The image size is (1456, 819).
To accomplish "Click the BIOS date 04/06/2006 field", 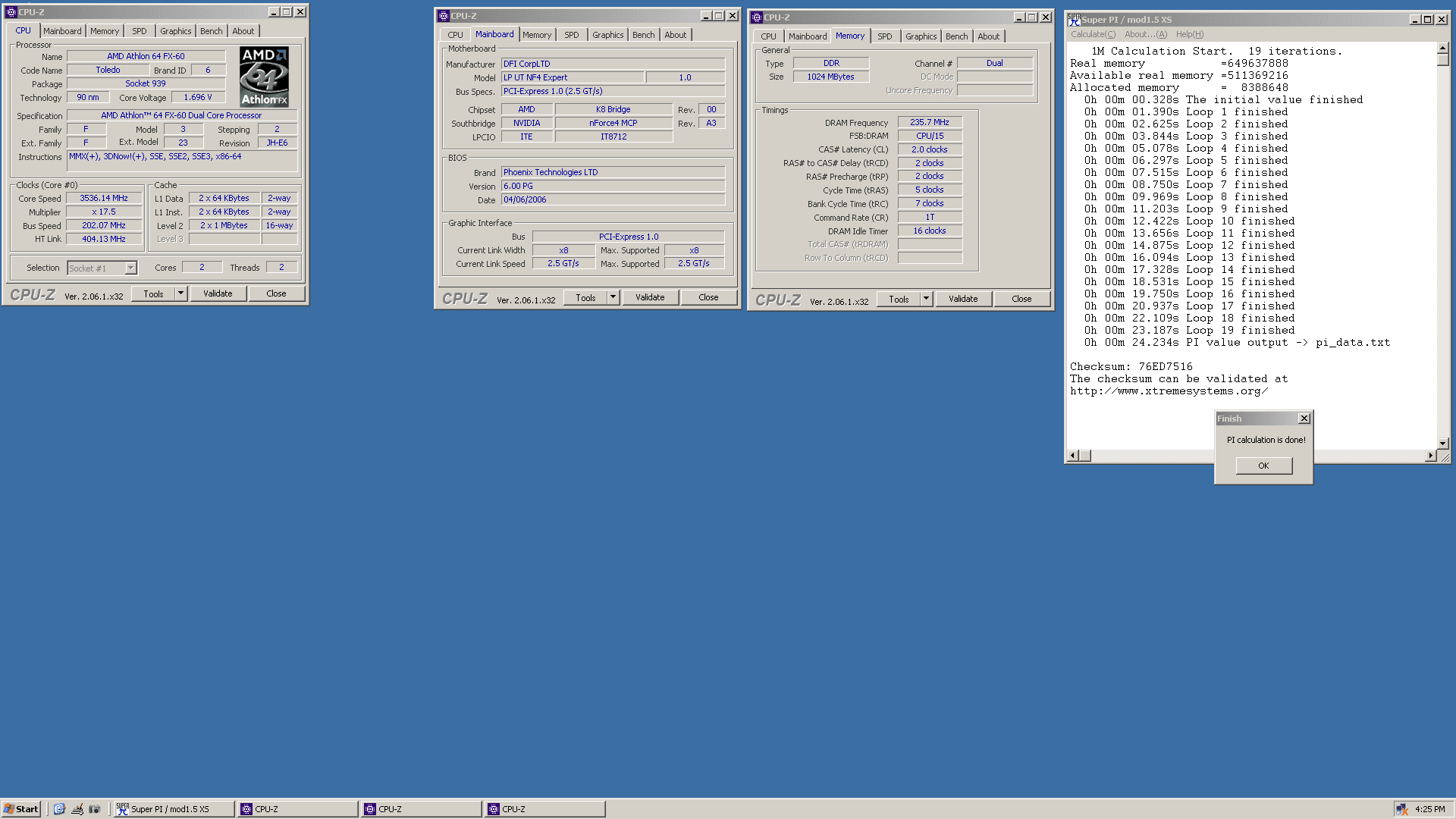I will [x=613, y=199].
